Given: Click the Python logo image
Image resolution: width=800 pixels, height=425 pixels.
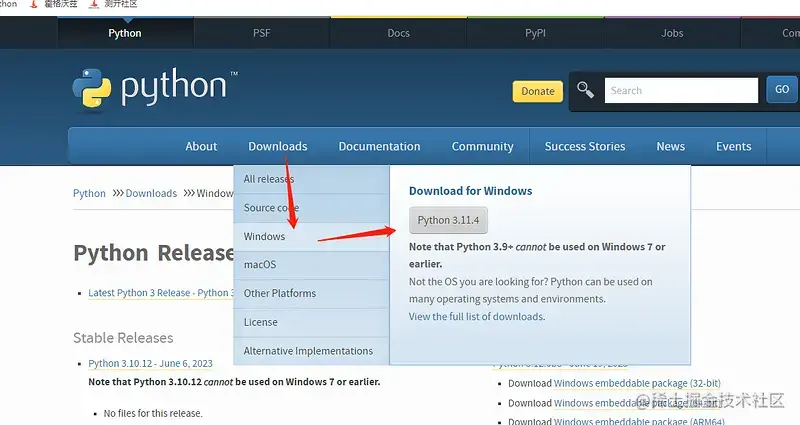Looking at the screenshot, I should click(155, 88).
